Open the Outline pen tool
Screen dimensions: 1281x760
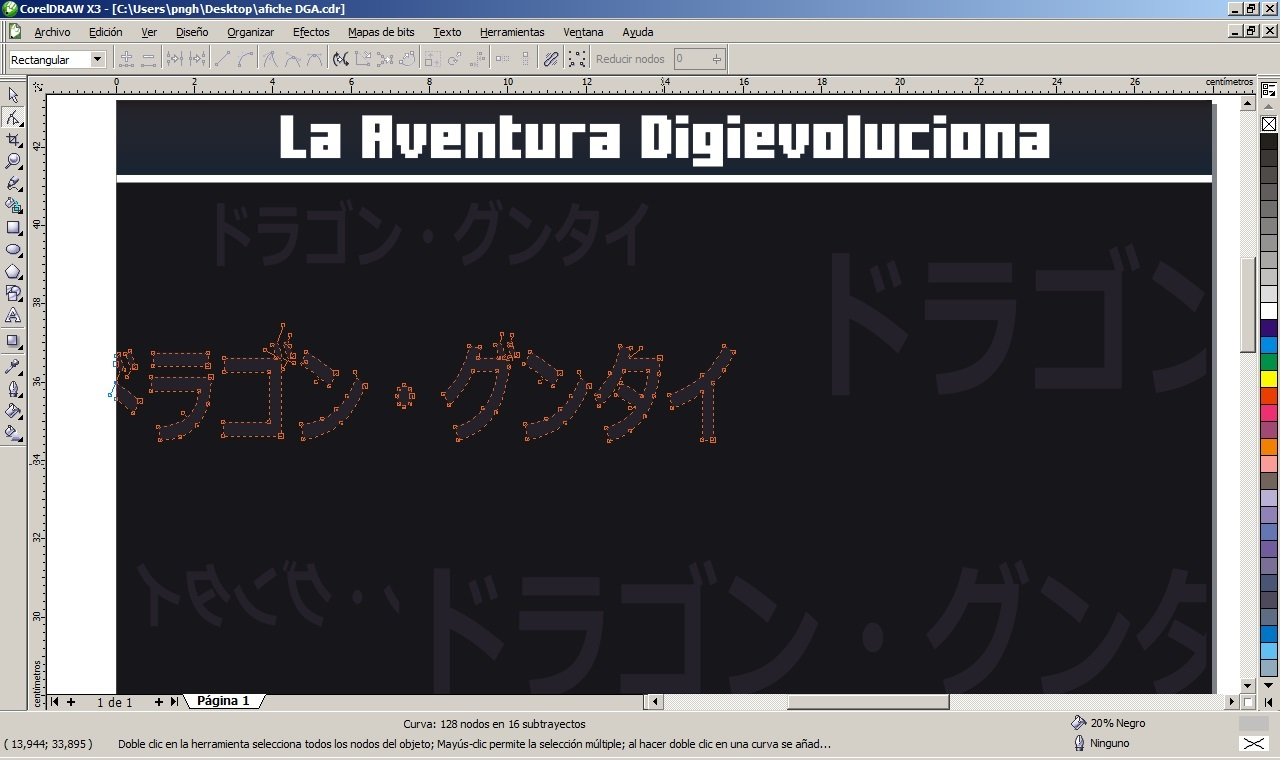click(13, 388)
